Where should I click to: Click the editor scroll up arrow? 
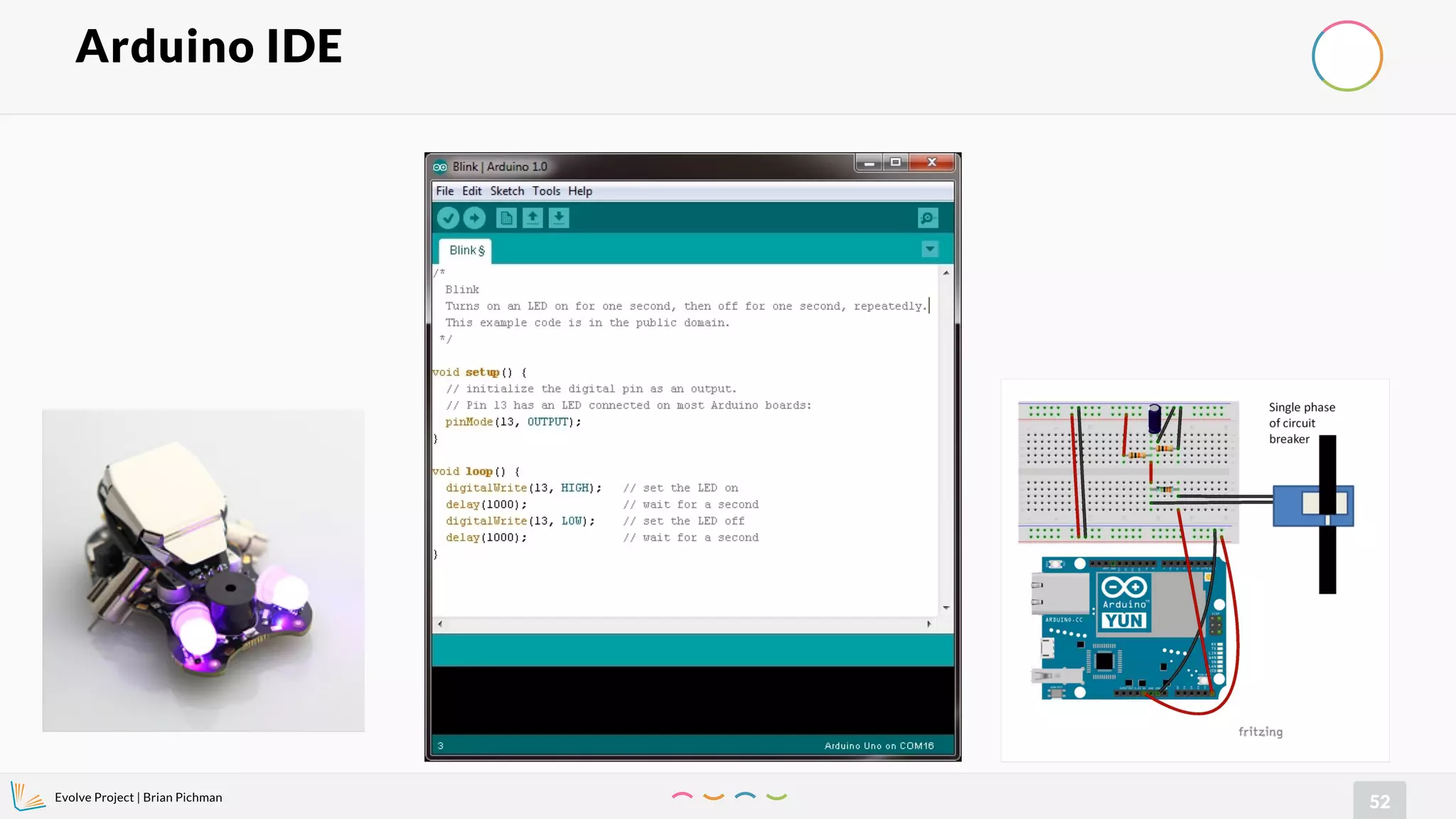[946, 273]
